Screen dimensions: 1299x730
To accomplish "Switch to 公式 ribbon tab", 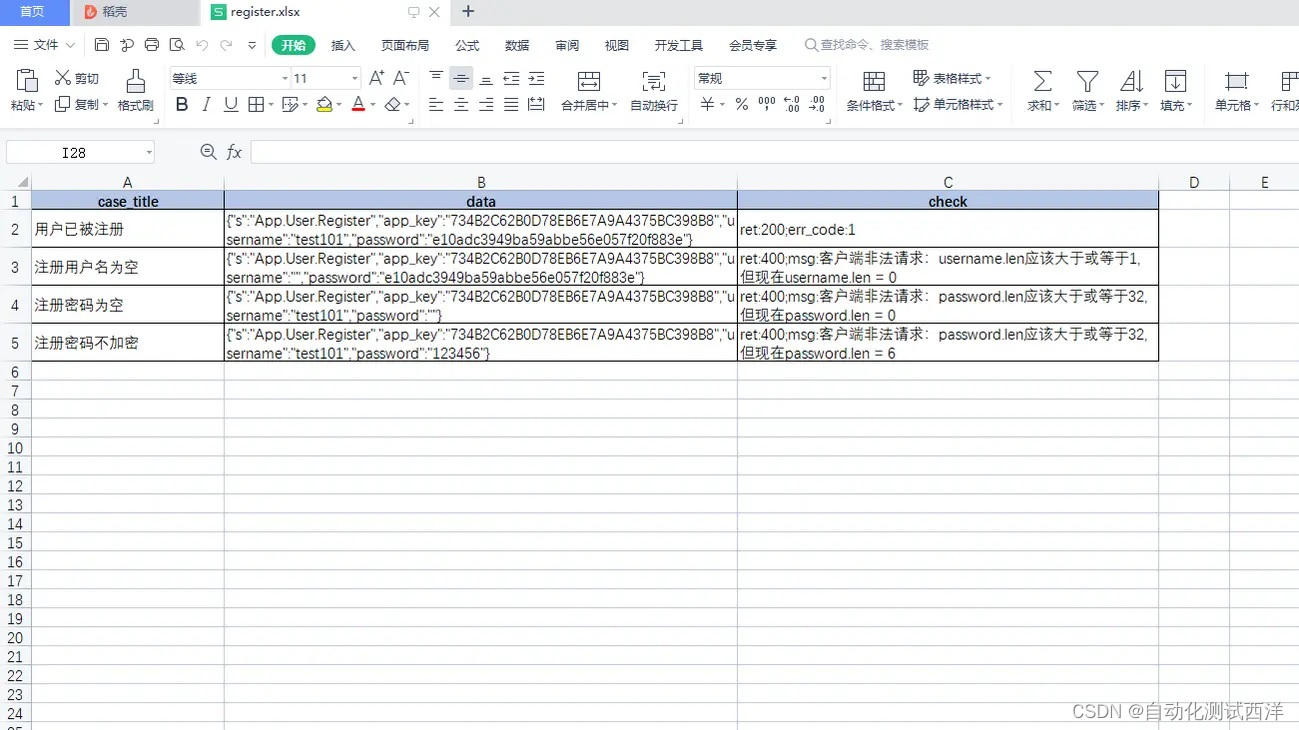I will point(467,45).
